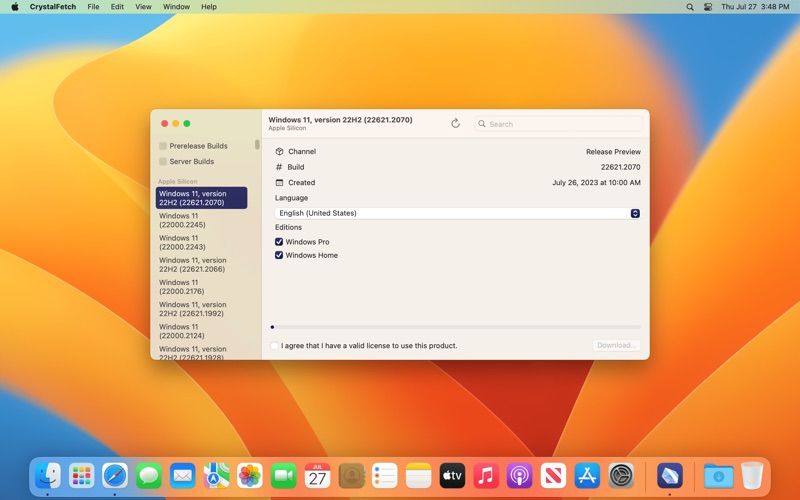Check the valid license agreement box
This screenshot has height=500, width=800.
click(274, 345)
